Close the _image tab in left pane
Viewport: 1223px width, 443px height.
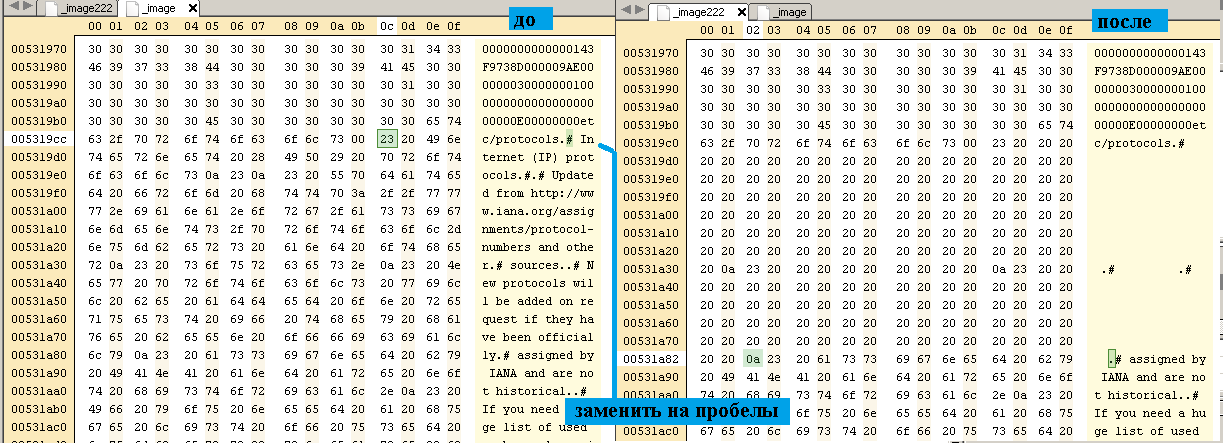pos(193,9)
